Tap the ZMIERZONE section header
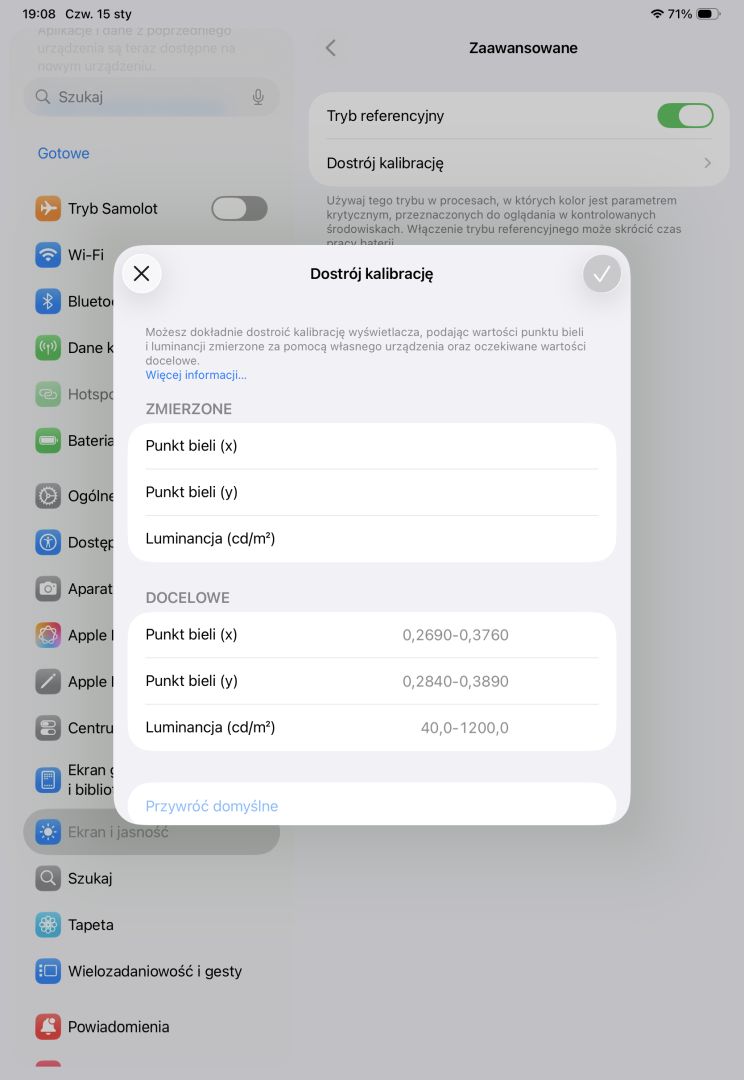Viewport: 744px width, 1080px height. (x=188, y=409)
